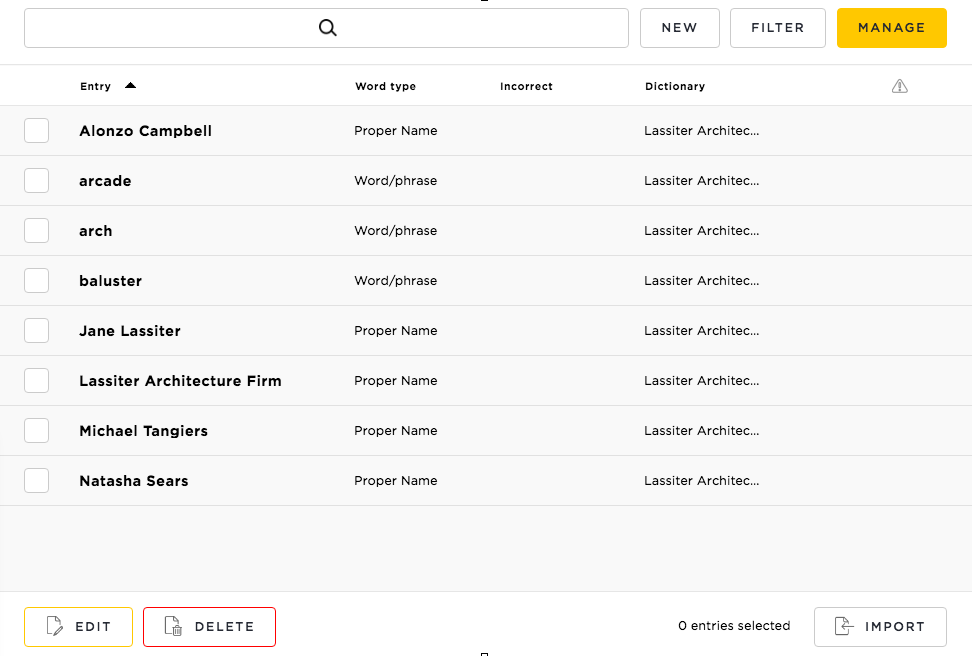The image size is (972, 656).
Task: Tick the checkbox for Alonzo Campbell
Action: pyautogui.click(x=37, y=131)
